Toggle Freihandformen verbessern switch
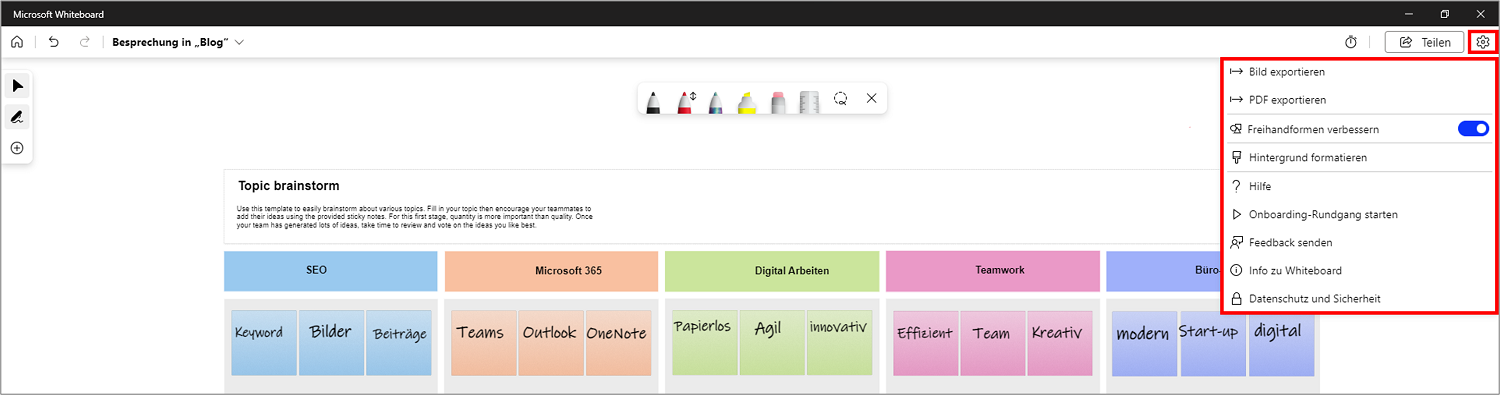Viewport: 1500px width, 395px height. click(1473, 129)
